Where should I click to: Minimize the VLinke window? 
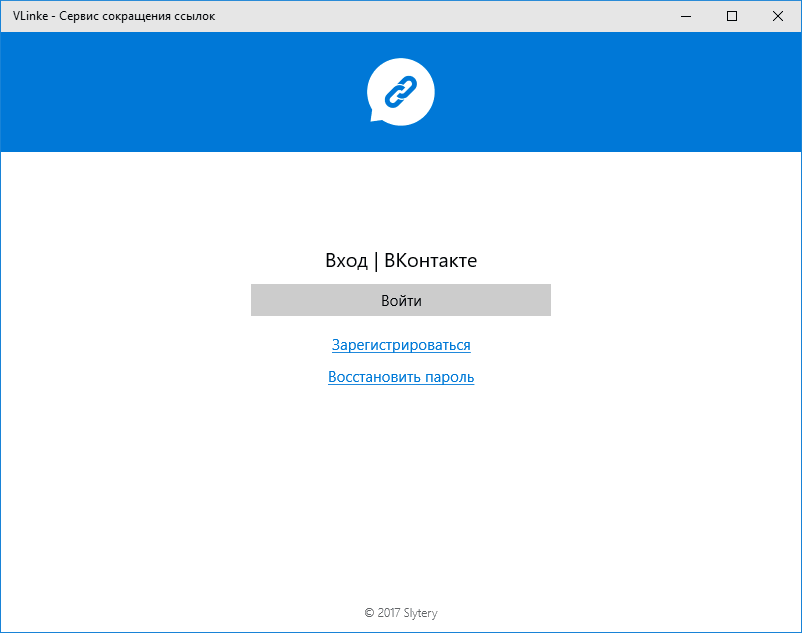click(686, 16)
